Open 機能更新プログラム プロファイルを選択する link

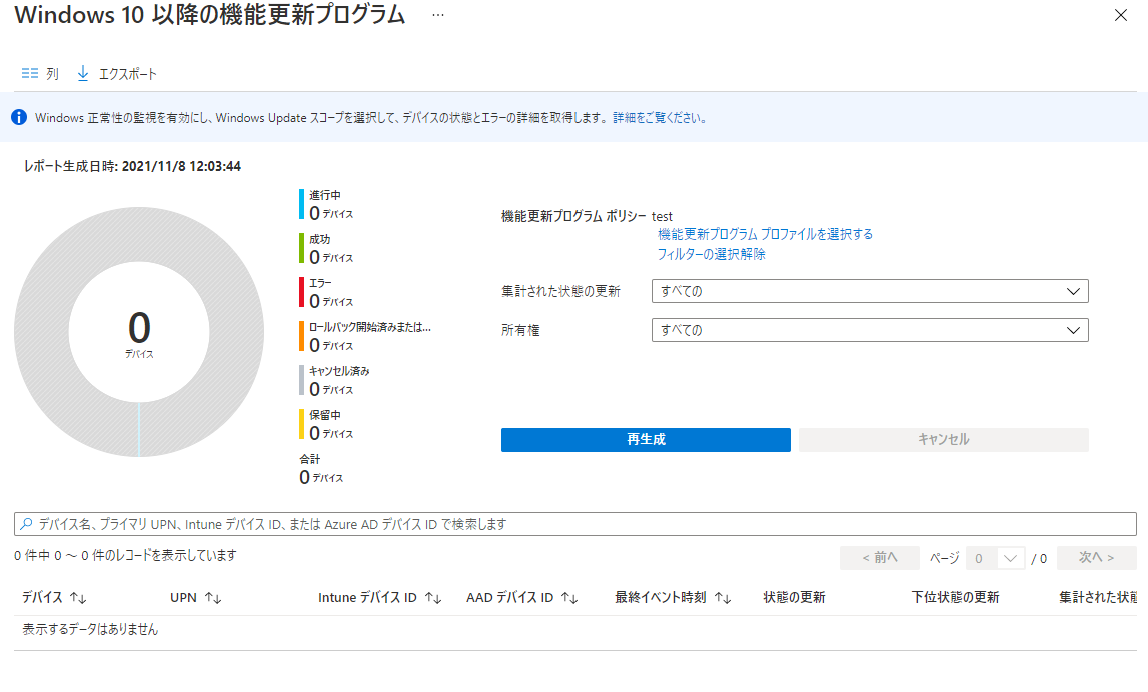click(765, 234)
